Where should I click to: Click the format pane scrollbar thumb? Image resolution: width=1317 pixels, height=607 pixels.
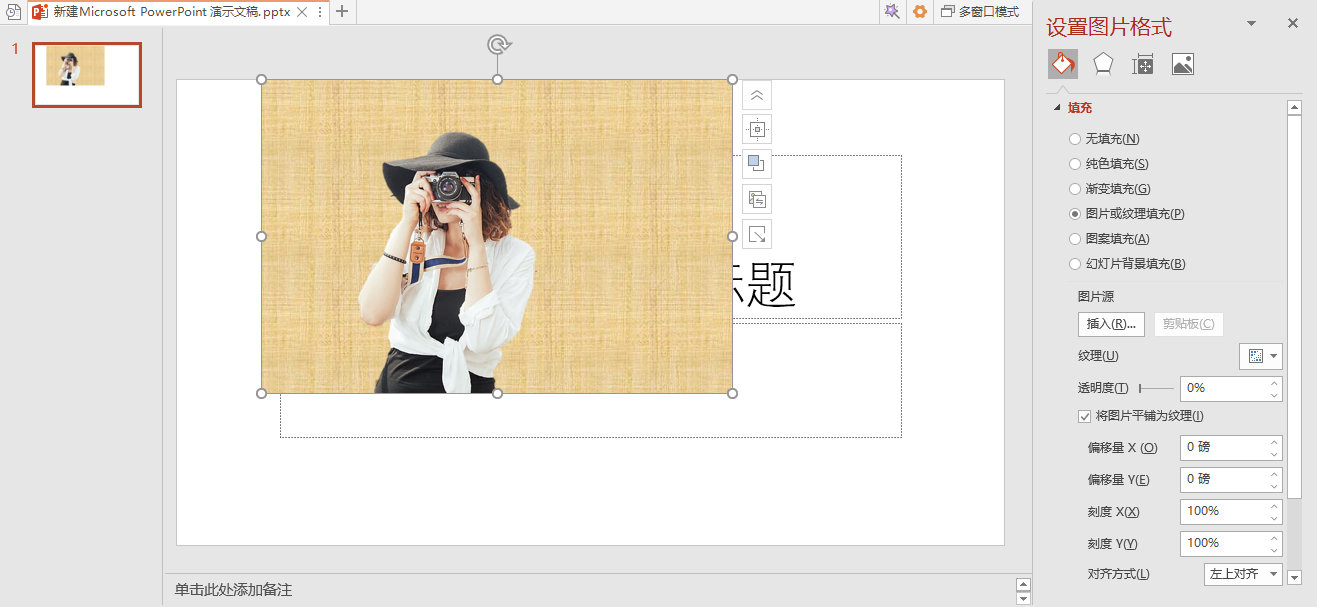[x=1295, y=306]
